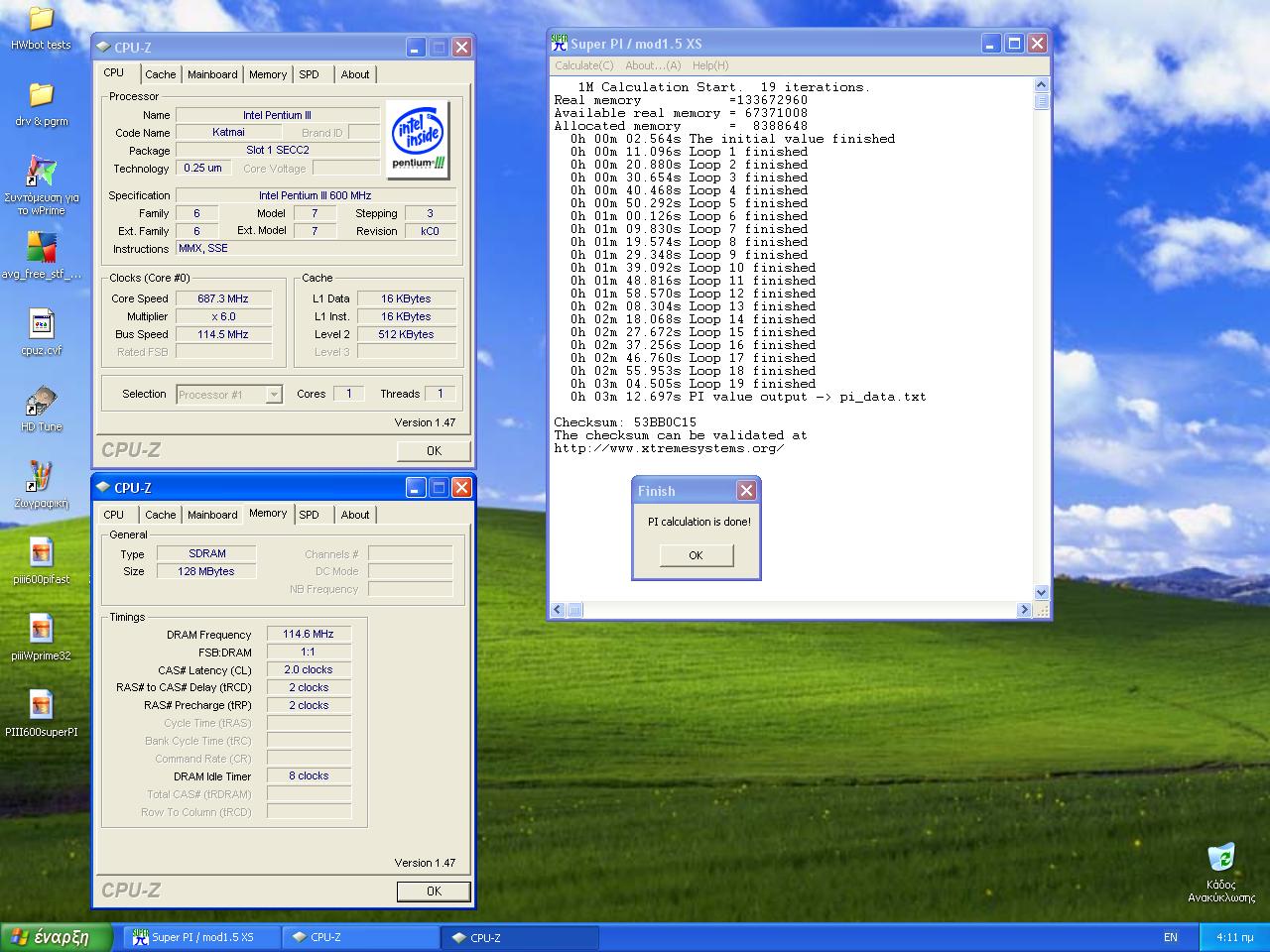Click OK in the lower CPU-Z window
The image size is (1270, 952).
tap(434, 891)
